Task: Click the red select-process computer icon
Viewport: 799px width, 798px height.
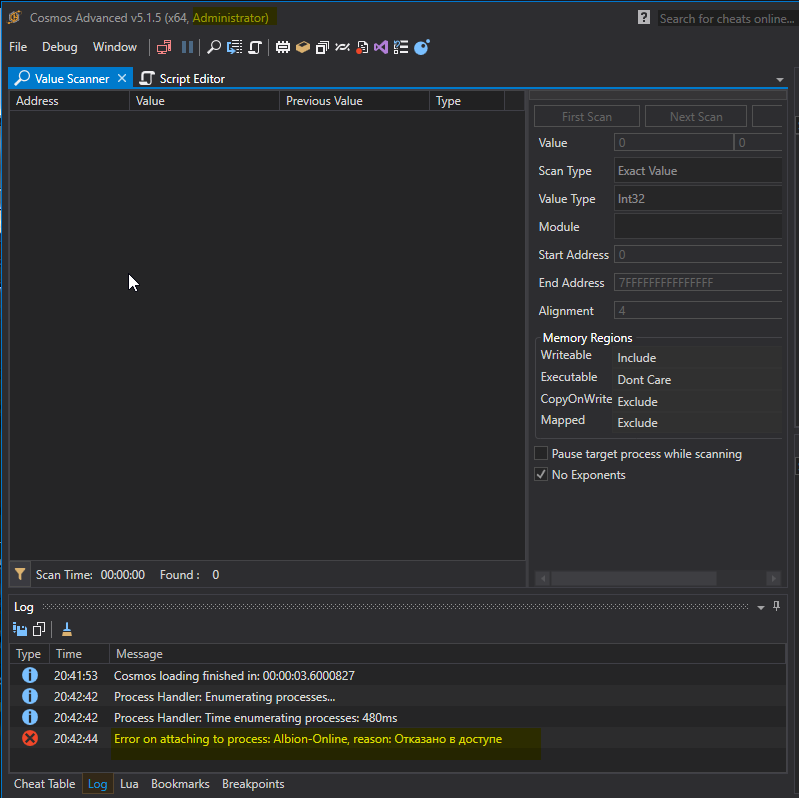Action: tap(164, 47)
